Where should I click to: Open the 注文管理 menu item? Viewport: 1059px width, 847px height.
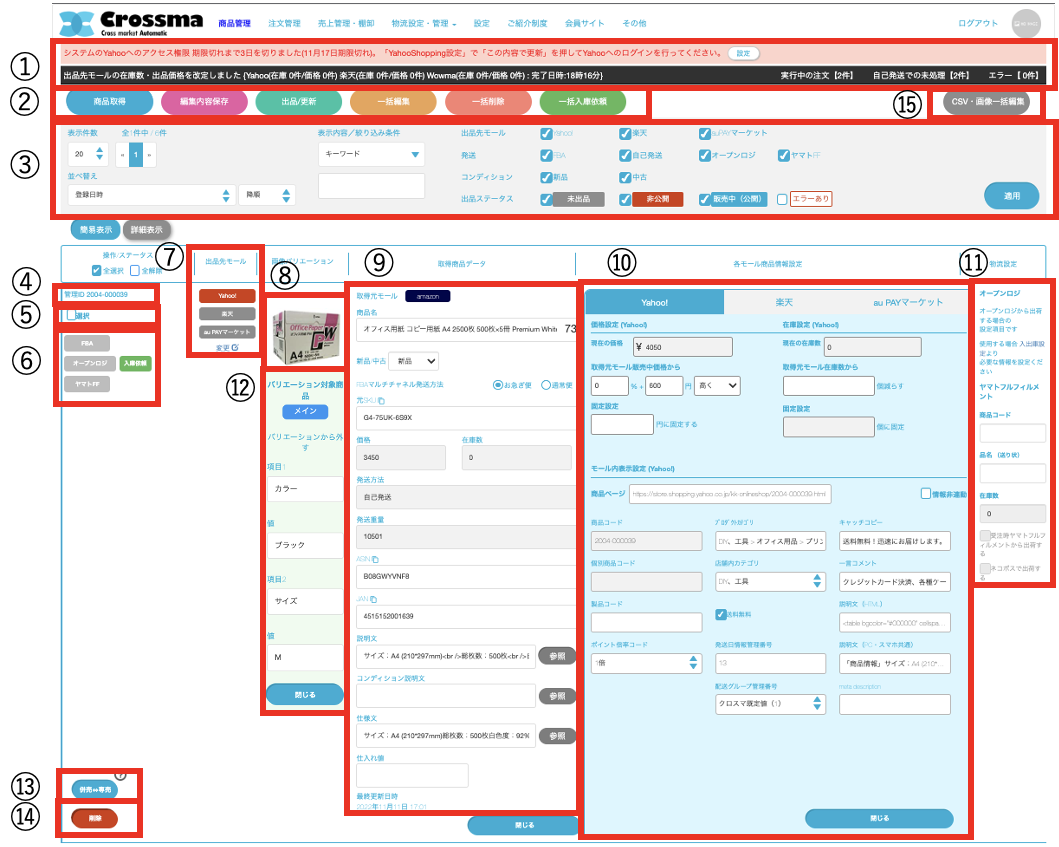tap(286, 22)
